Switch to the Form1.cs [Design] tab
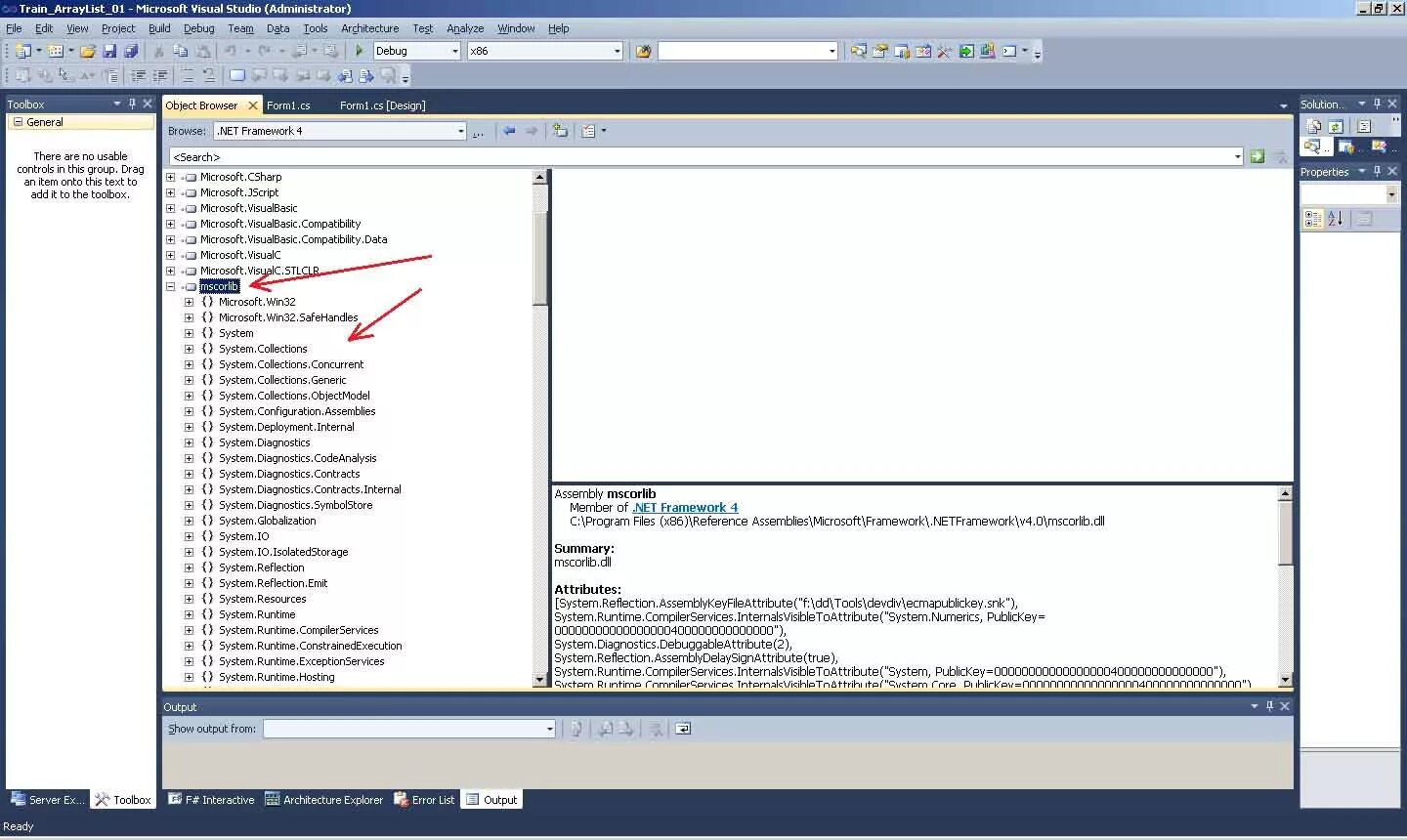Image resolution: width=1407 pixels, height=840 pixels. (x=383, y=105)
